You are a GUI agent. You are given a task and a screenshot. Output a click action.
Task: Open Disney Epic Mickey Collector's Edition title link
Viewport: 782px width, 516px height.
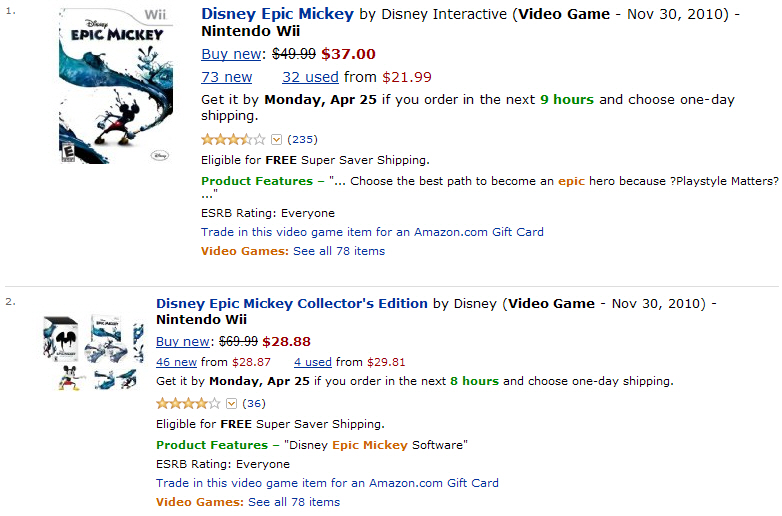pos(292,304)
